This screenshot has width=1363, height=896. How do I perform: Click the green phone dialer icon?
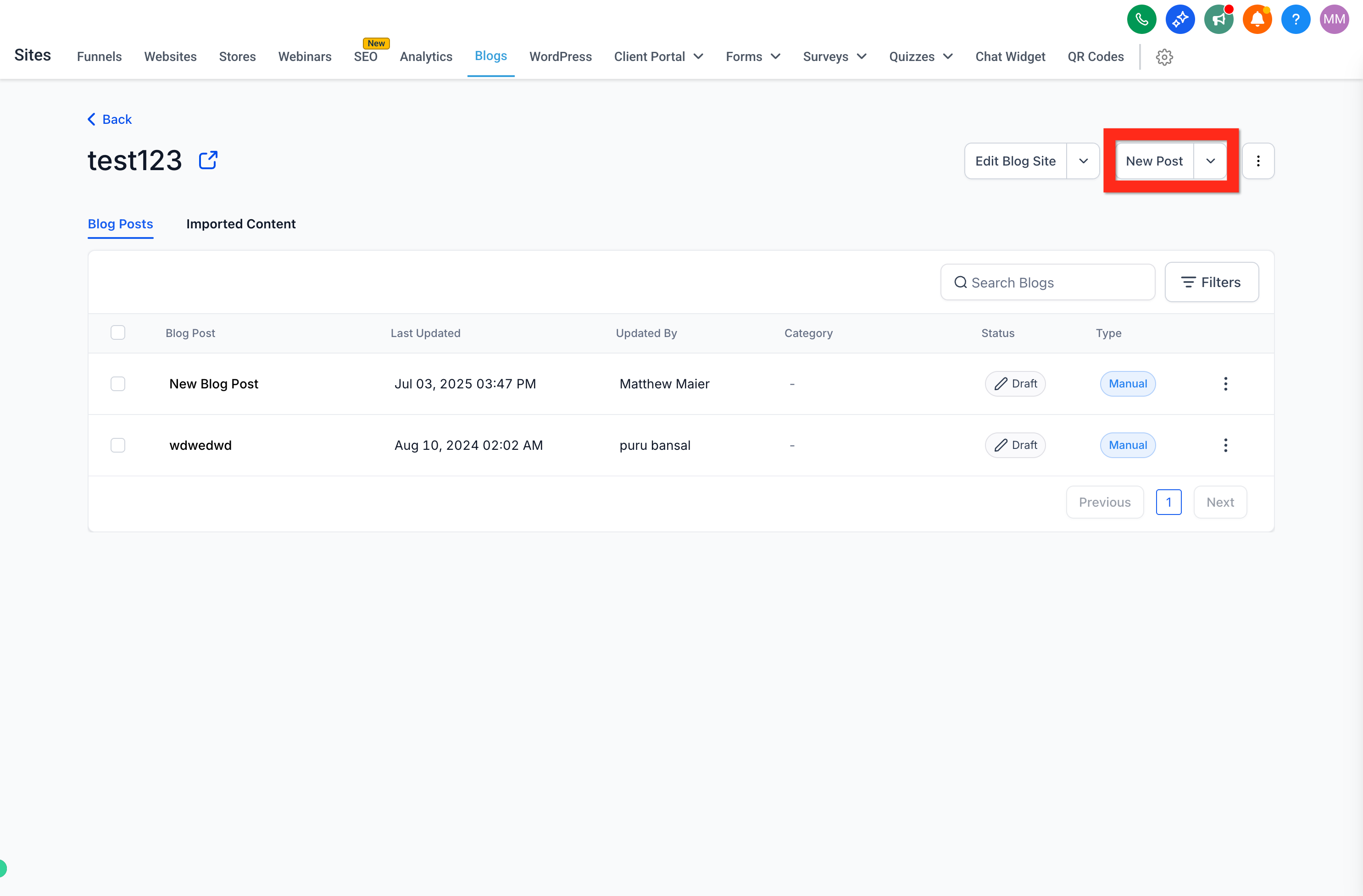(x=1141, y=19)
